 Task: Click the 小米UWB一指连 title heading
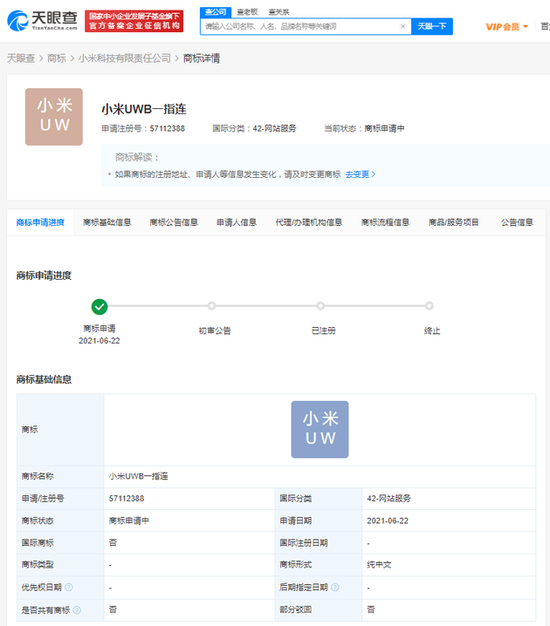pos(144,109)
